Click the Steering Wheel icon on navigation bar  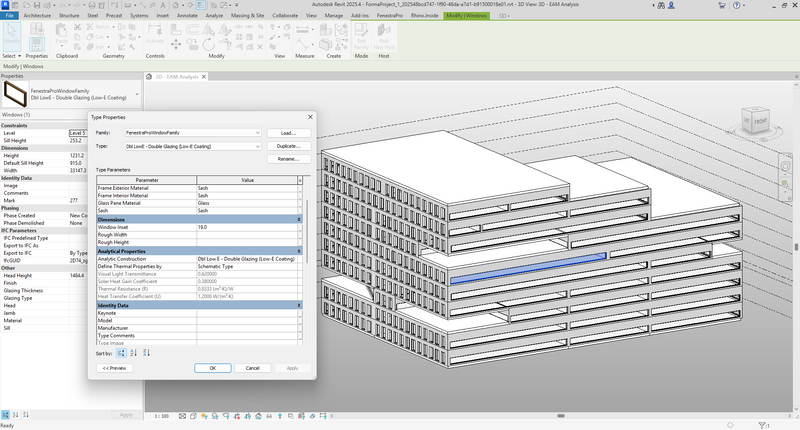[785, 166]
